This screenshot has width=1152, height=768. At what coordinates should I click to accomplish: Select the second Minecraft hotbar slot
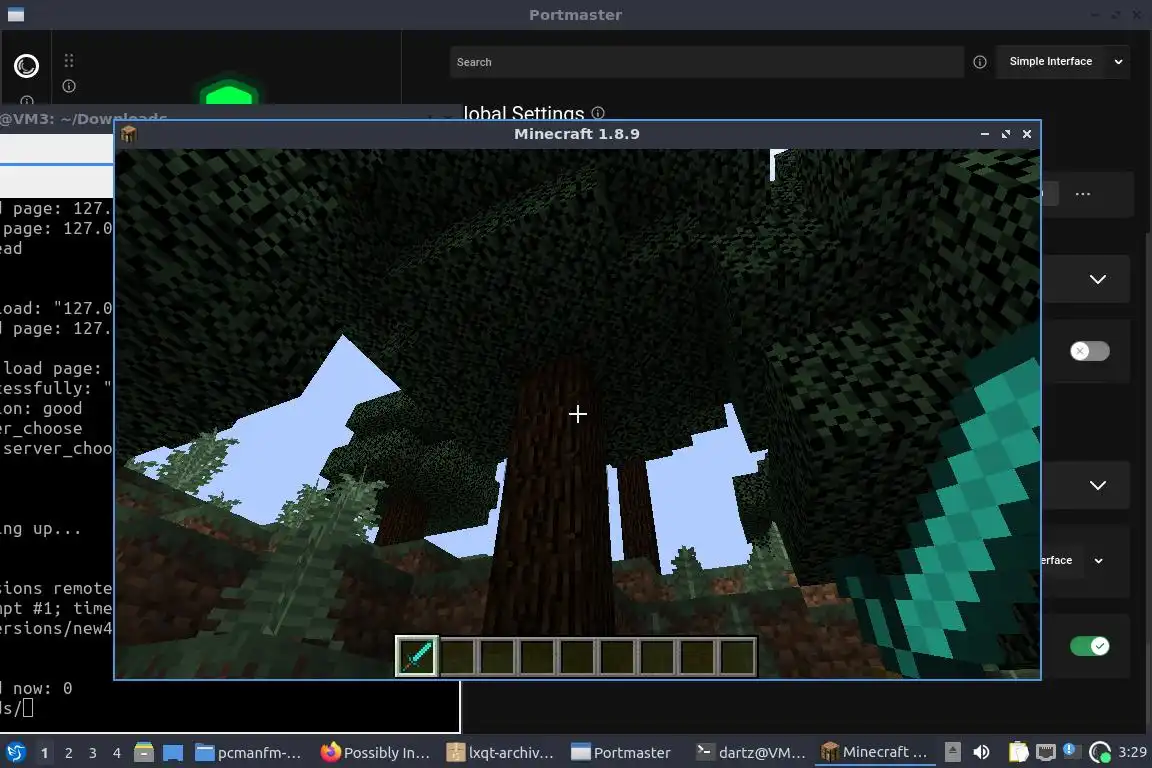coord(458,656)
